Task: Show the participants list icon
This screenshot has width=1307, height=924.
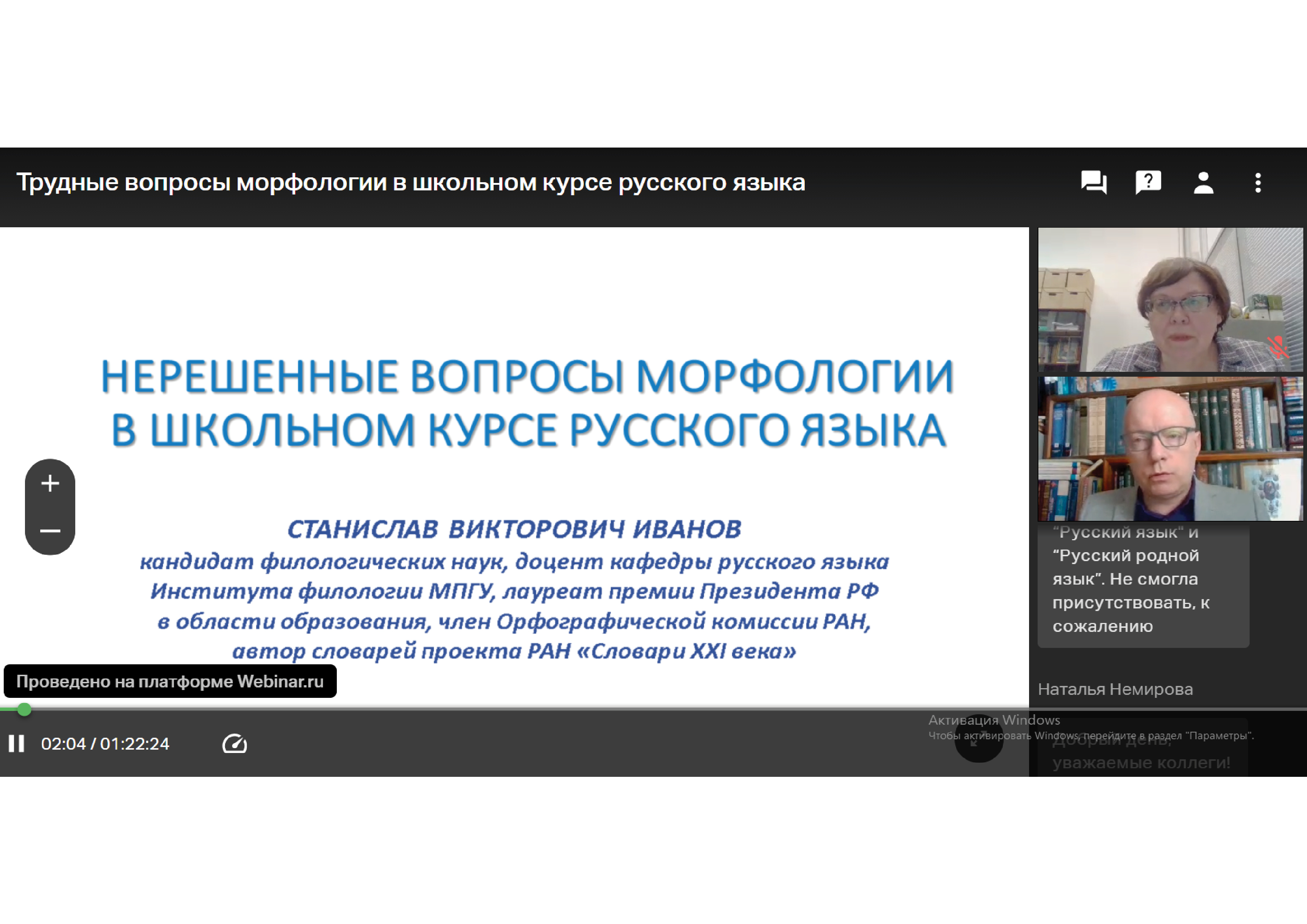Action: pyautogui.click(x=1203, y=183)
